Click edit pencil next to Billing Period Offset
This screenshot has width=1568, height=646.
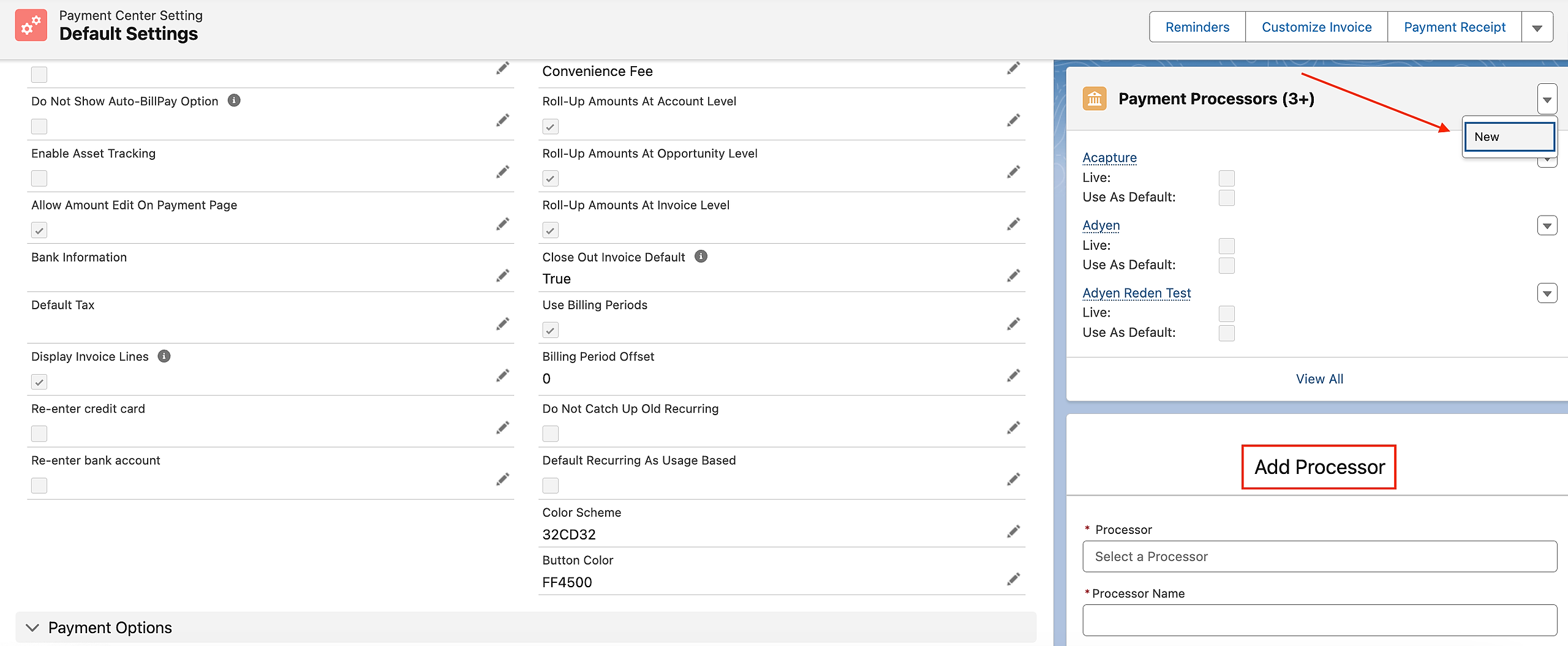tap(1013, 375)
